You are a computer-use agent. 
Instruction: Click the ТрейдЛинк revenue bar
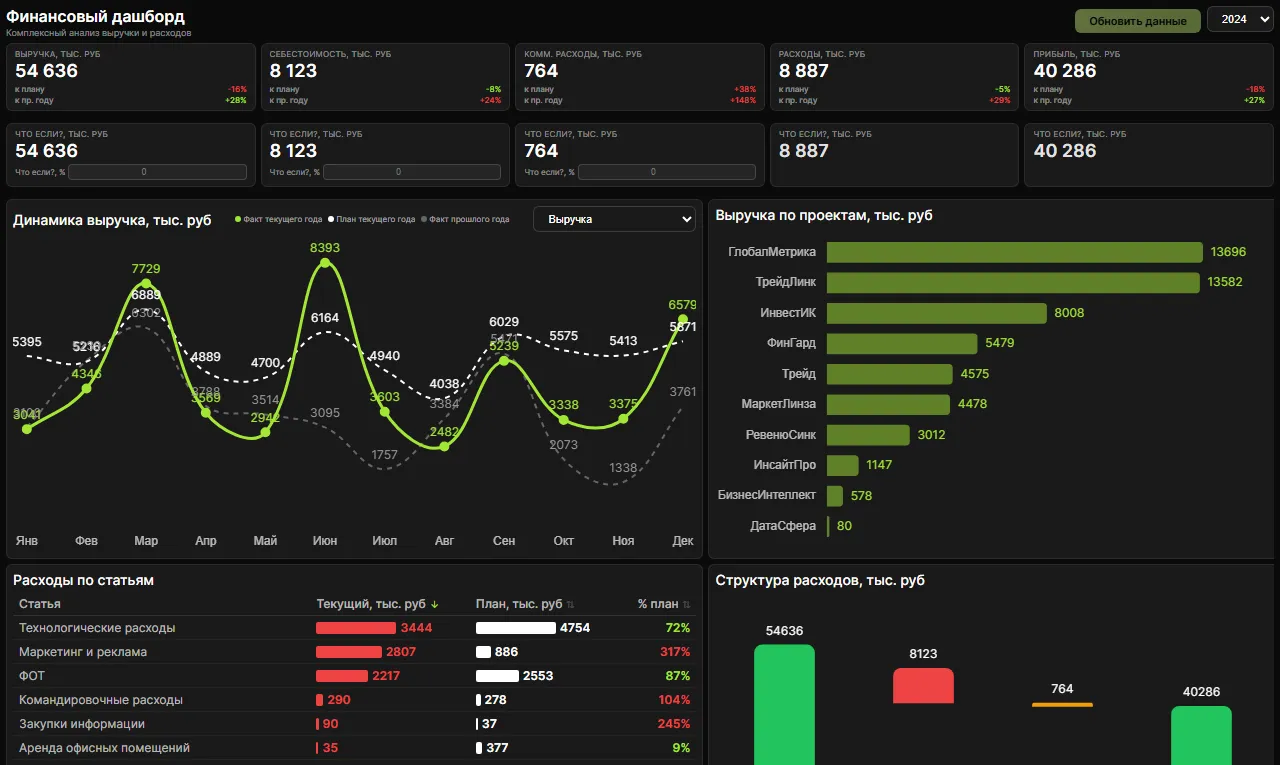click(x=1013, y=282)
